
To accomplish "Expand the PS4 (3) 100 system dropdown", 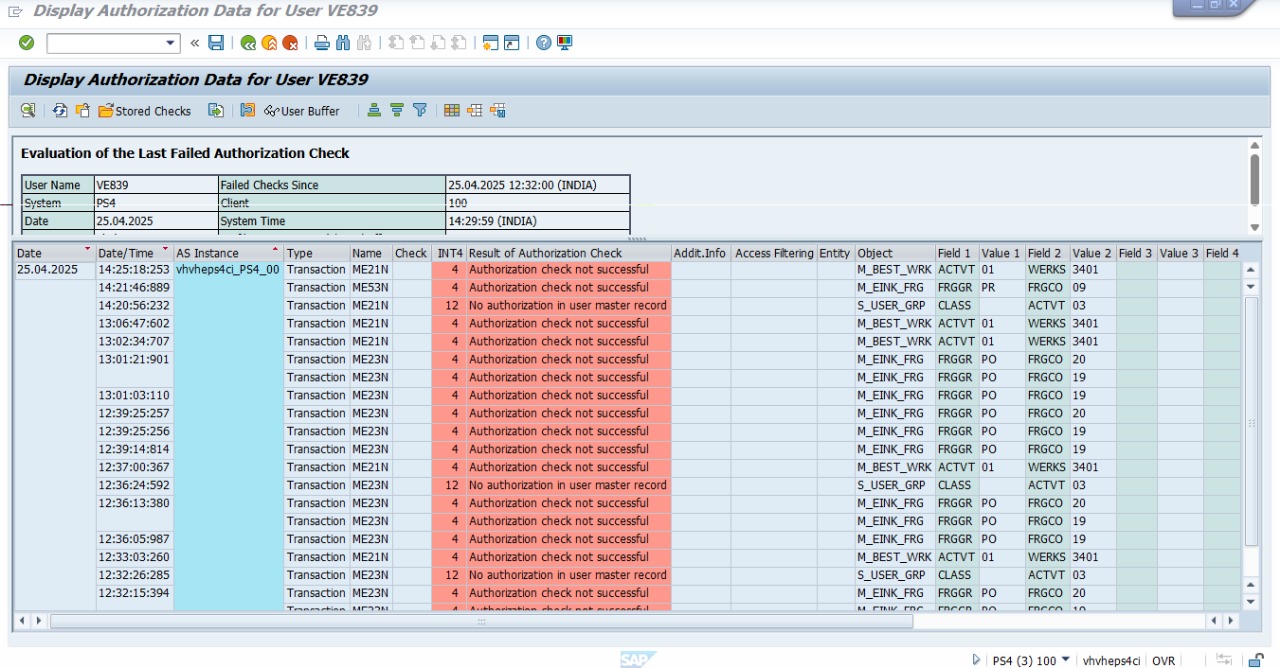I will click(x=1065, y=660).
